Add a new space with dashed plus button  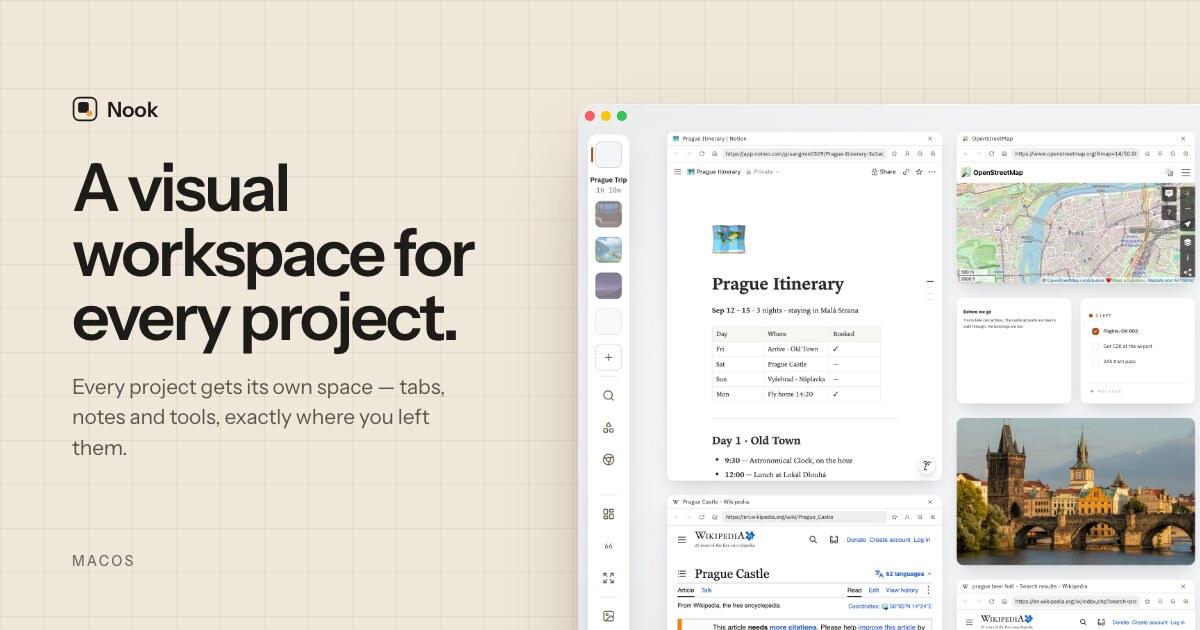pyautogui.click(x=608, y=357)
